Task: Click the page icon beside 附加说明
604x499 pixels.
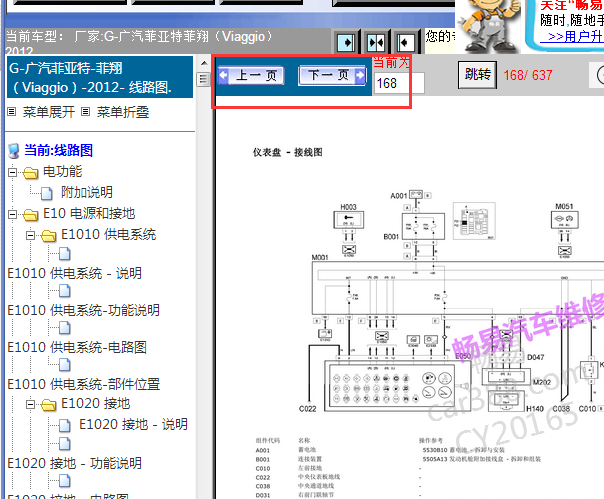Action: (x=46, y=193)
